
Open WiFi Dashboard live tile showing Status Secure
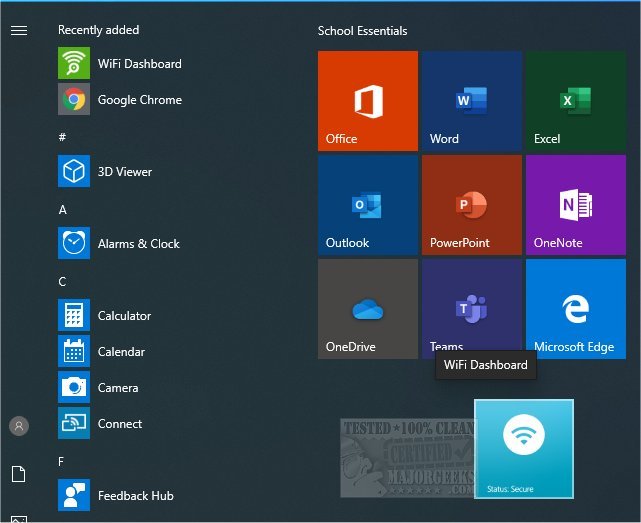click(524, 449)
